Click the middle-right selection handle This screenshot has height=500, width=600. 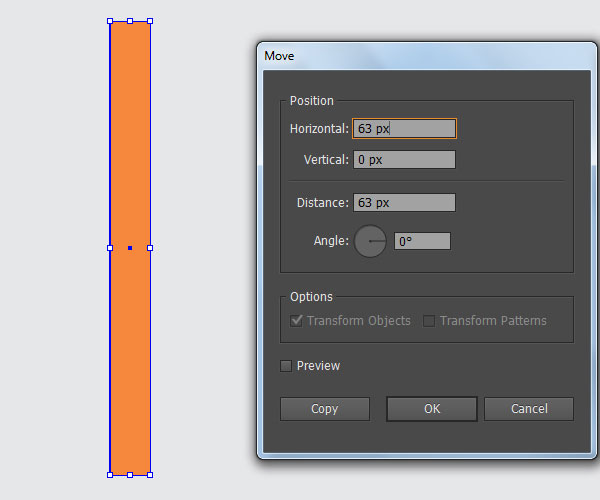coord(150,248)
